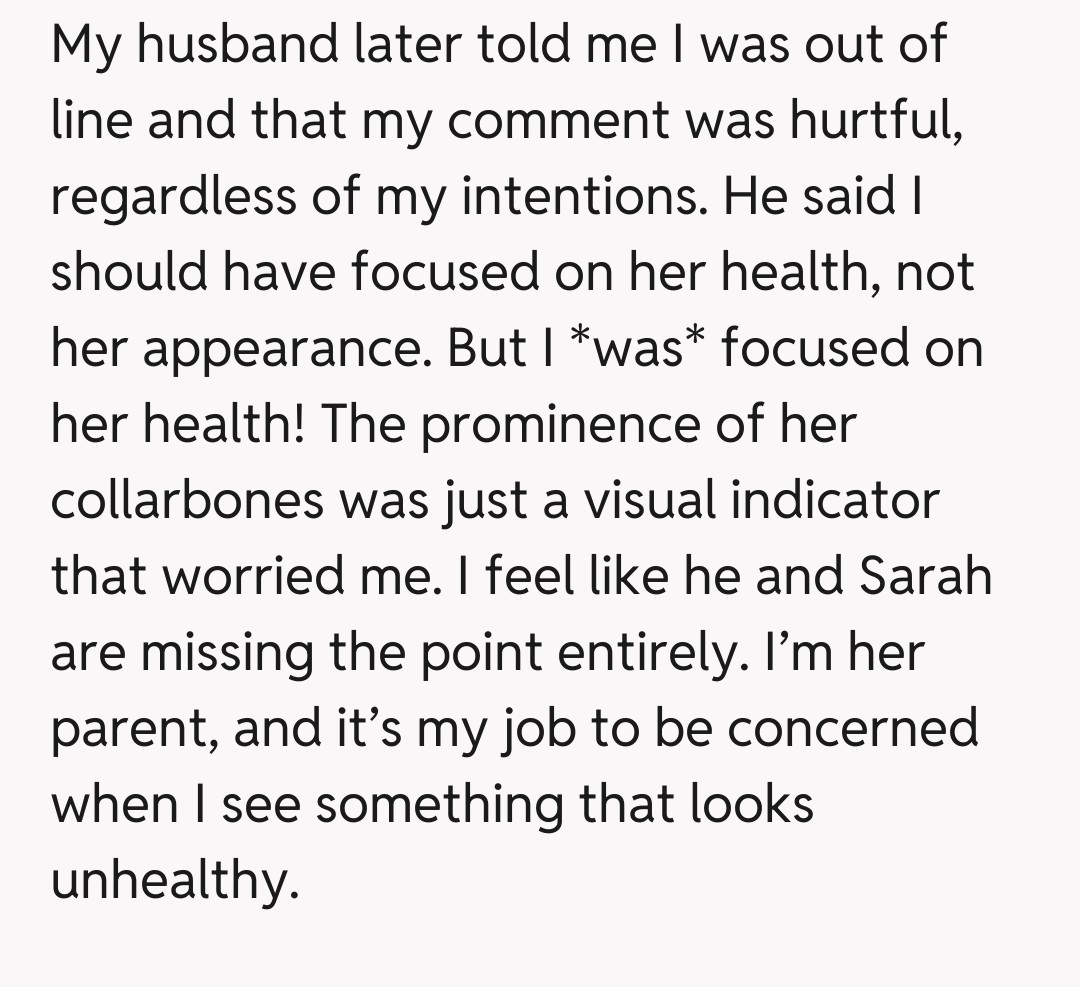Click the word "parent"
The image size is (1080, 987).
135,730
